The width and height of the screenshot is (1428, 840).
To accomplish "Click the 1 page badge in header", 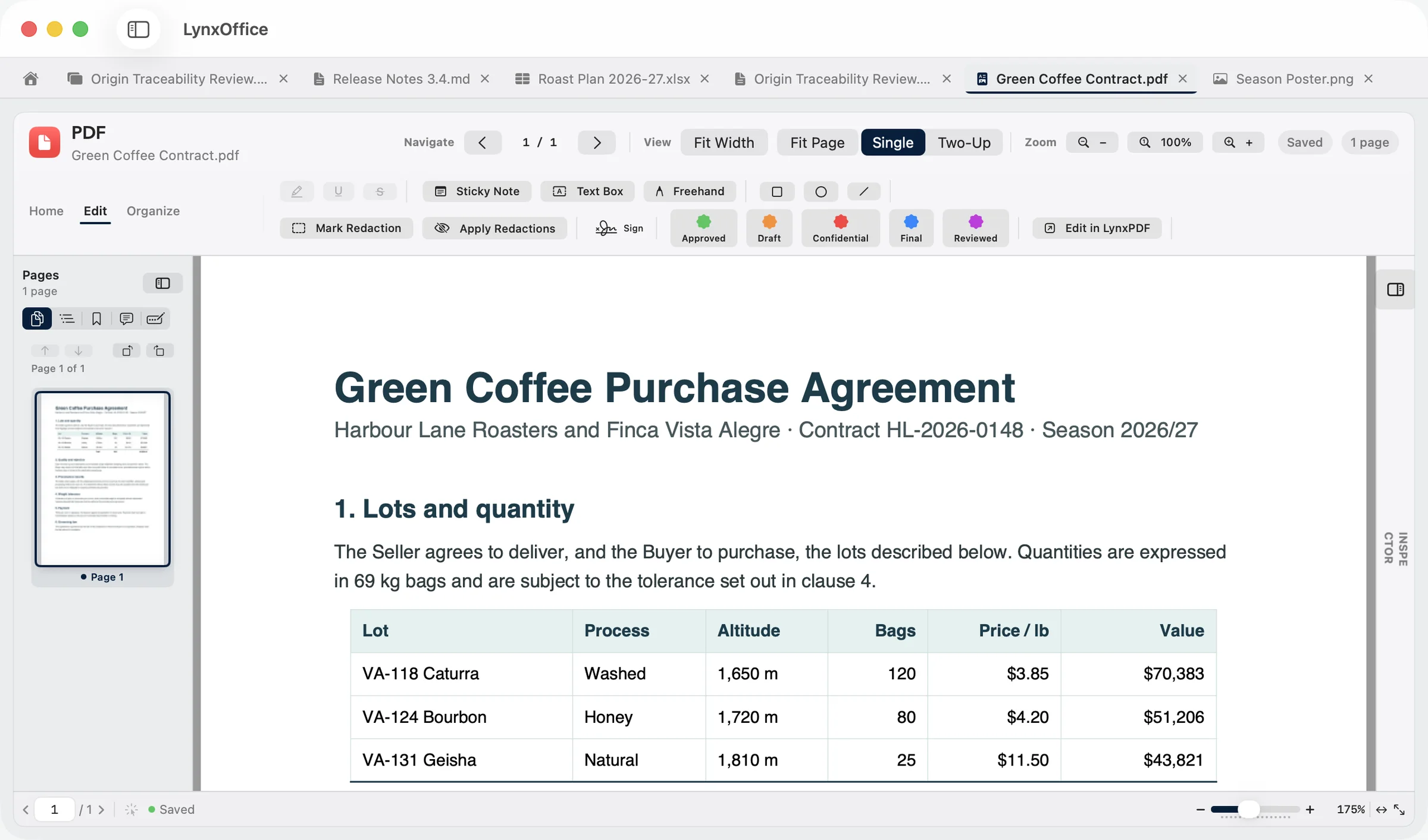I will tap(1369, 142).
